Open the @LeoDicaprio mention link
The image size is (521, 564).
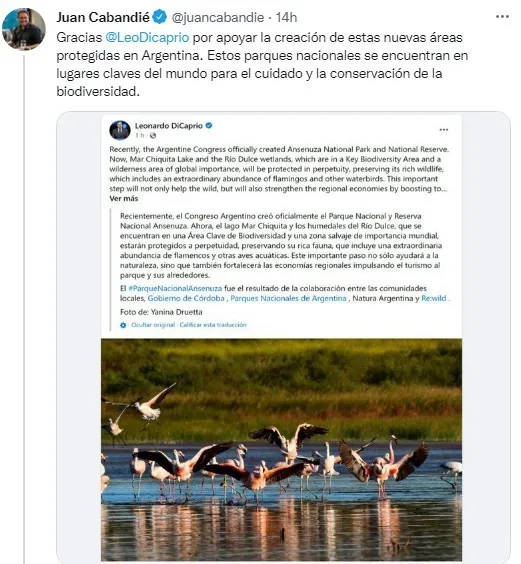pos(147,38)
